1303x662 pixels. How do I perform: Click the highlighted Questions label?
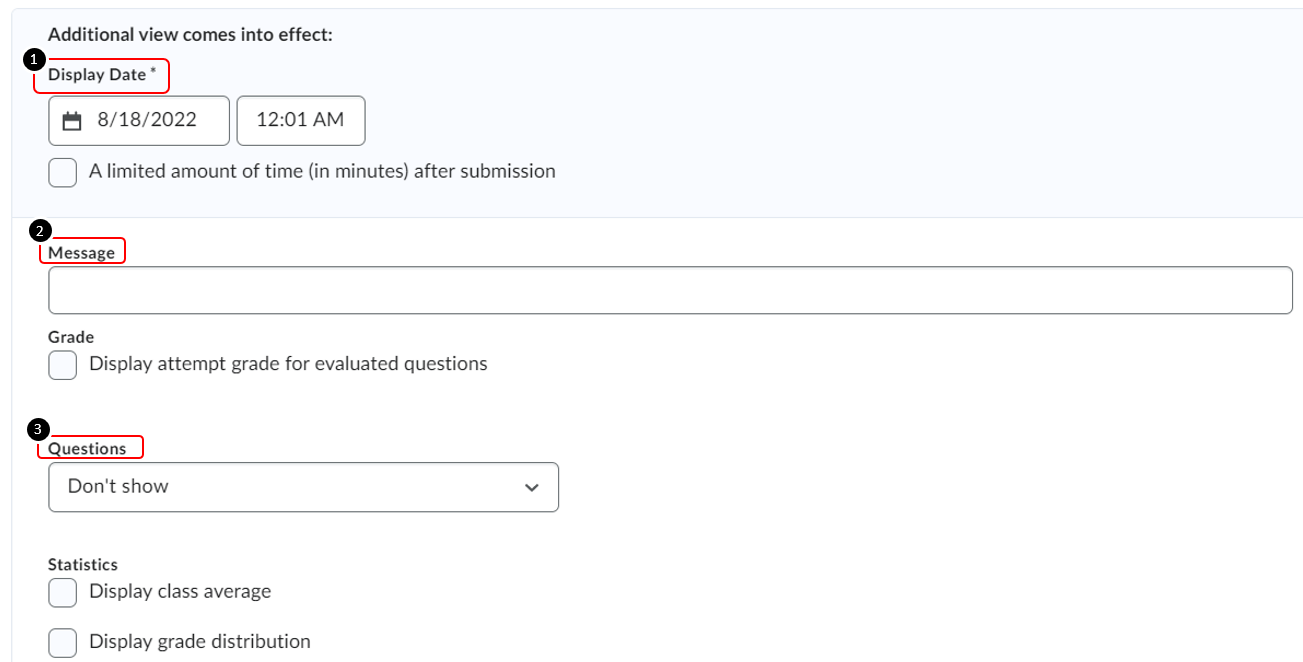pyautogui.click(x=88, y=449)
